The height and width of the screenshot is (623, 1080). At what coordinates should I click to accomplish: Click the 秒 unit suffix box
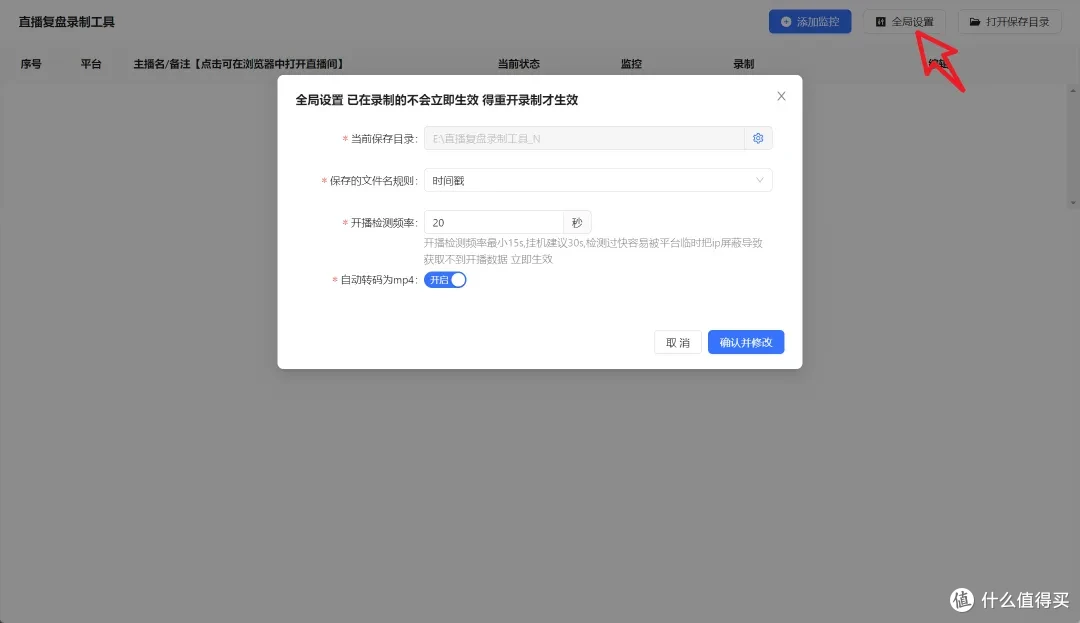point(577,223)
